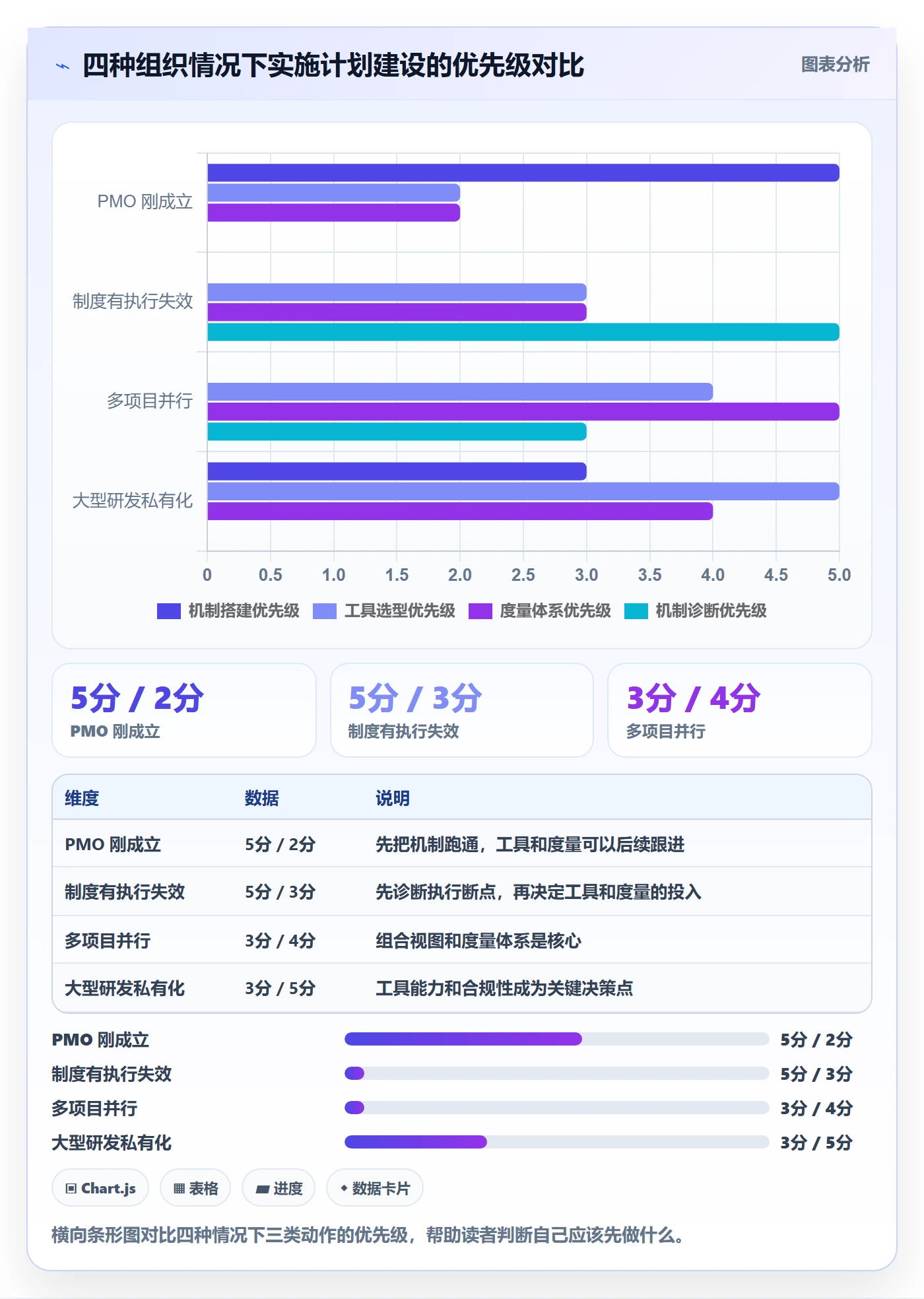
Task: Click the 5分 / 2分 PMO 刚成立 card
Action: click(184, 710)
